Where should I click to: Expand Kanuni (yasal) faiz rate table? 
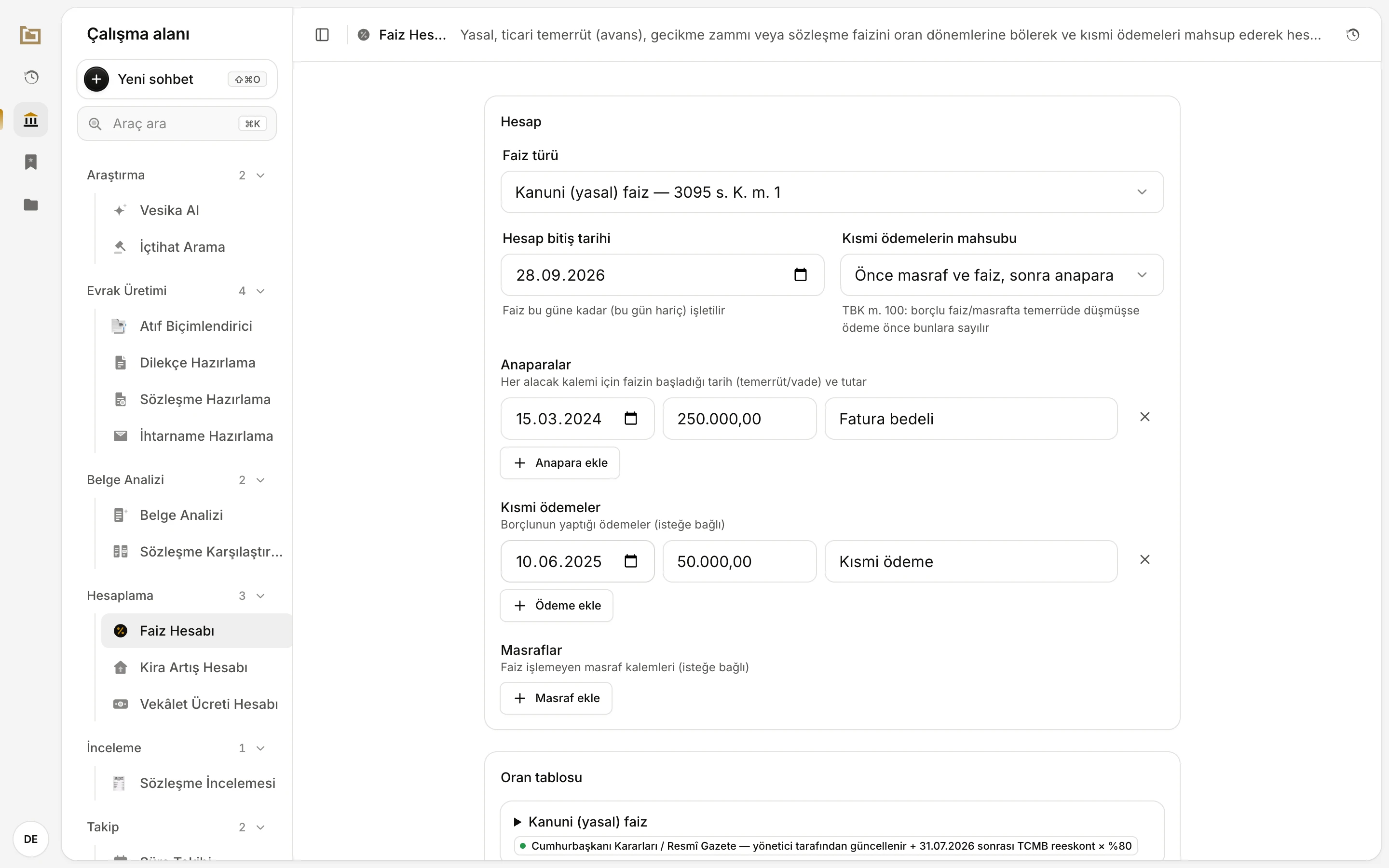click(x=580, y=822)
